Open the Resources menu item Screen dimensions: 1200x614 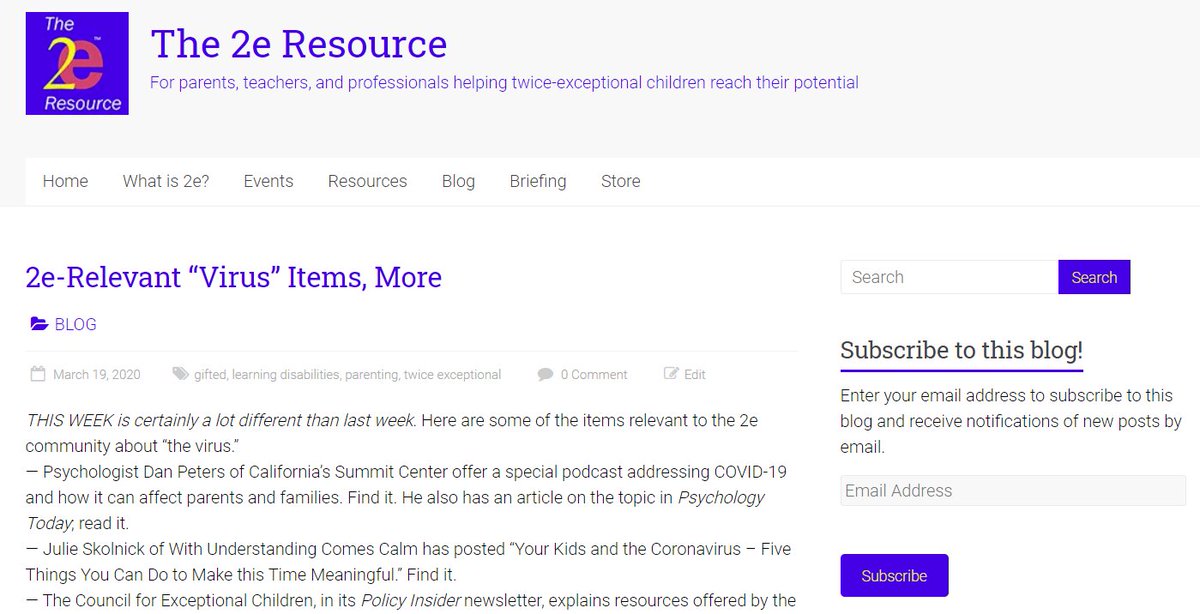367,181
